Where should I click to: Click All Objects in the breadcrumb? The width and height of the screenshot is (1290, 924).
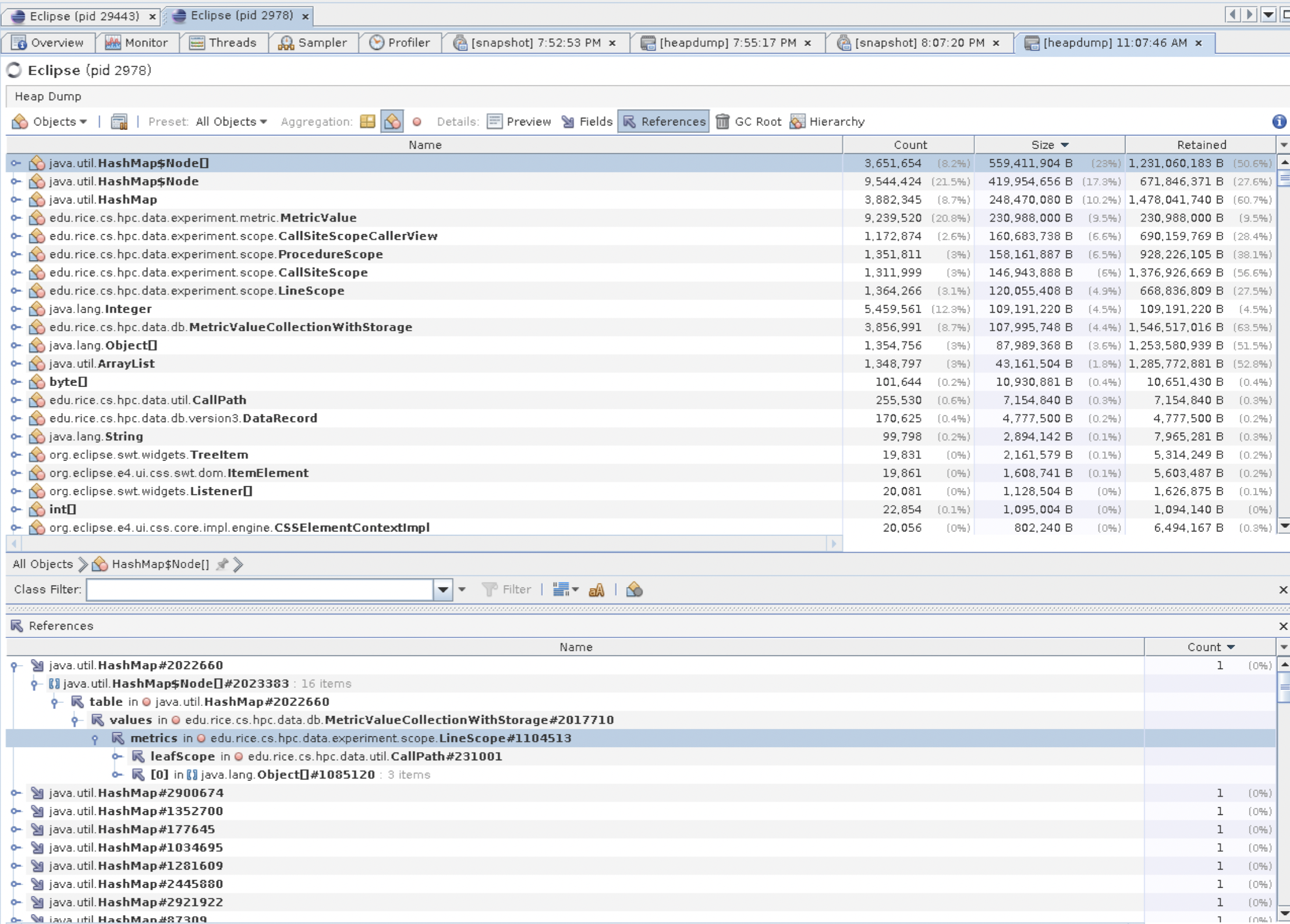click(x=42, y=564)
